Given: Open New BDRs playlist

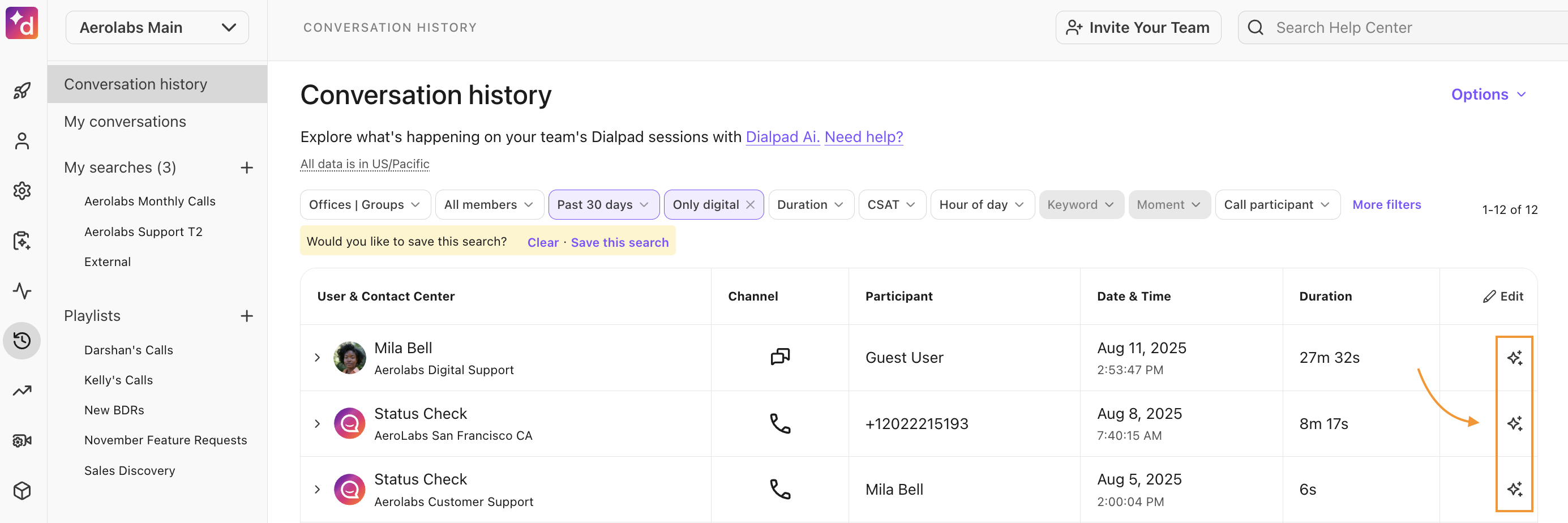Looking at the screenshot, I should click(x=114, y=410).
